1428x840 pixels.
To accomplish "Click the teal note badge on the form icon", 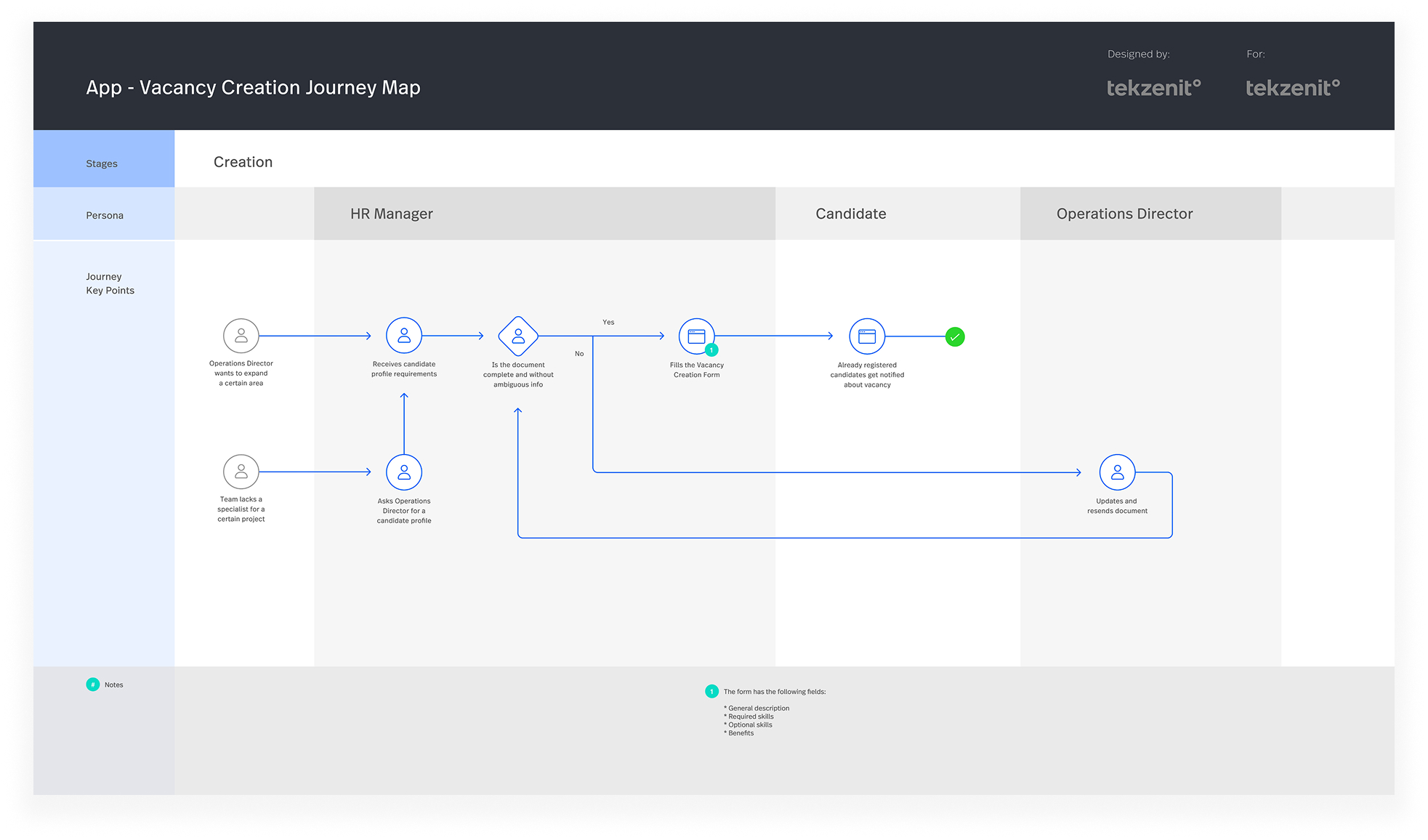I will (x=711, y=350).
